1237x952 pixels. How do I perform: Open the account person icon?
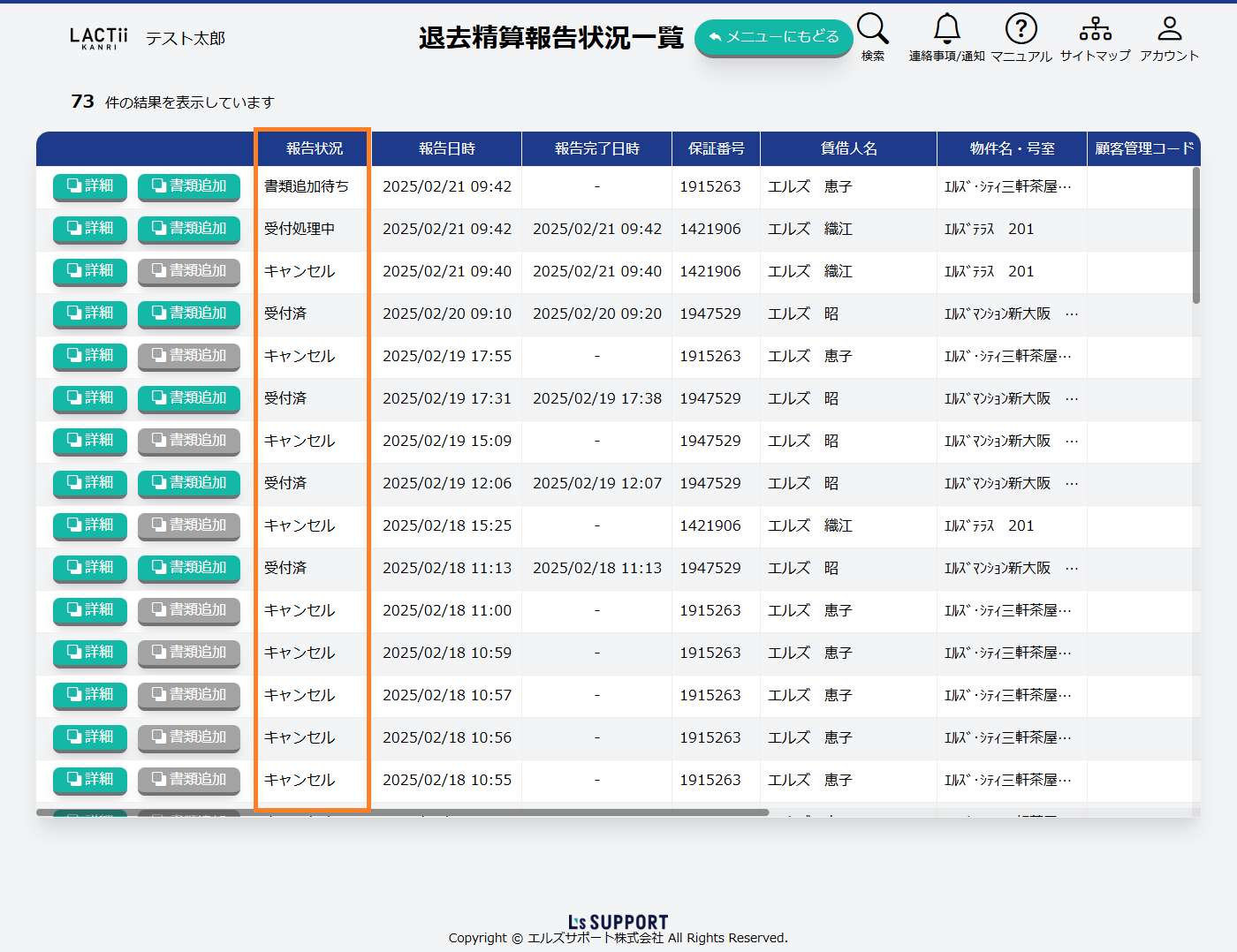(x=1169, y=29)
